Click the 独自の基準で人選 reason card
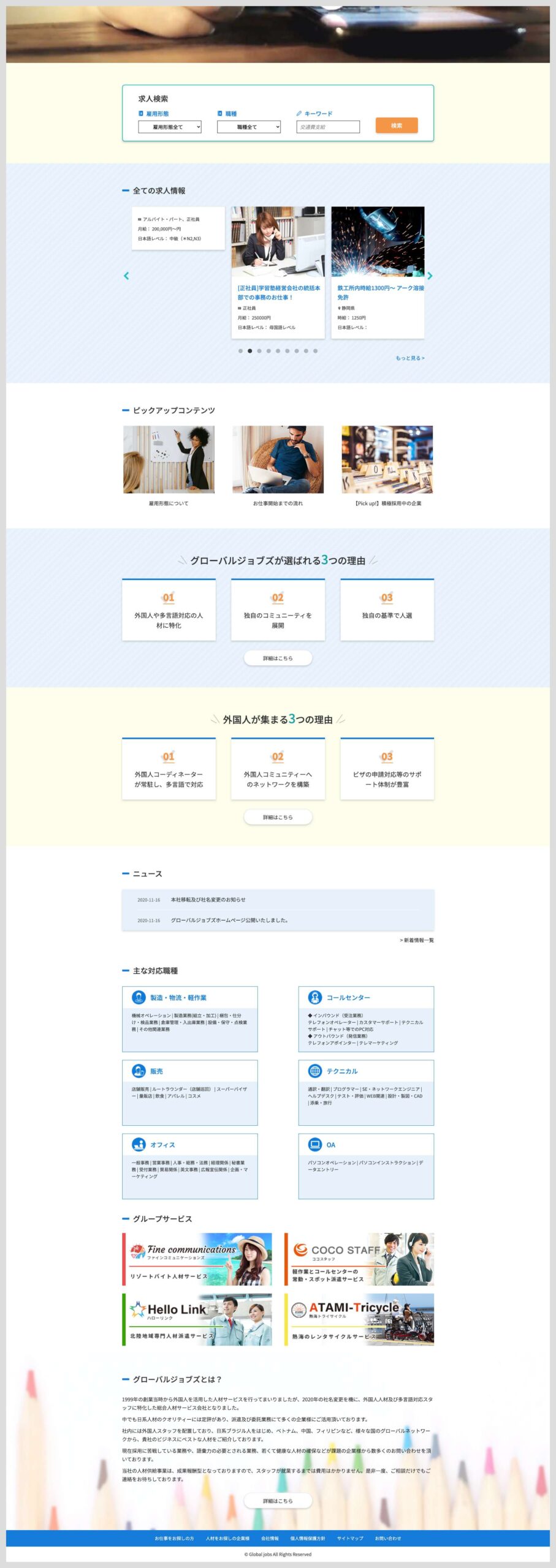Screen dimensions: 556x1568 point(387,609)
